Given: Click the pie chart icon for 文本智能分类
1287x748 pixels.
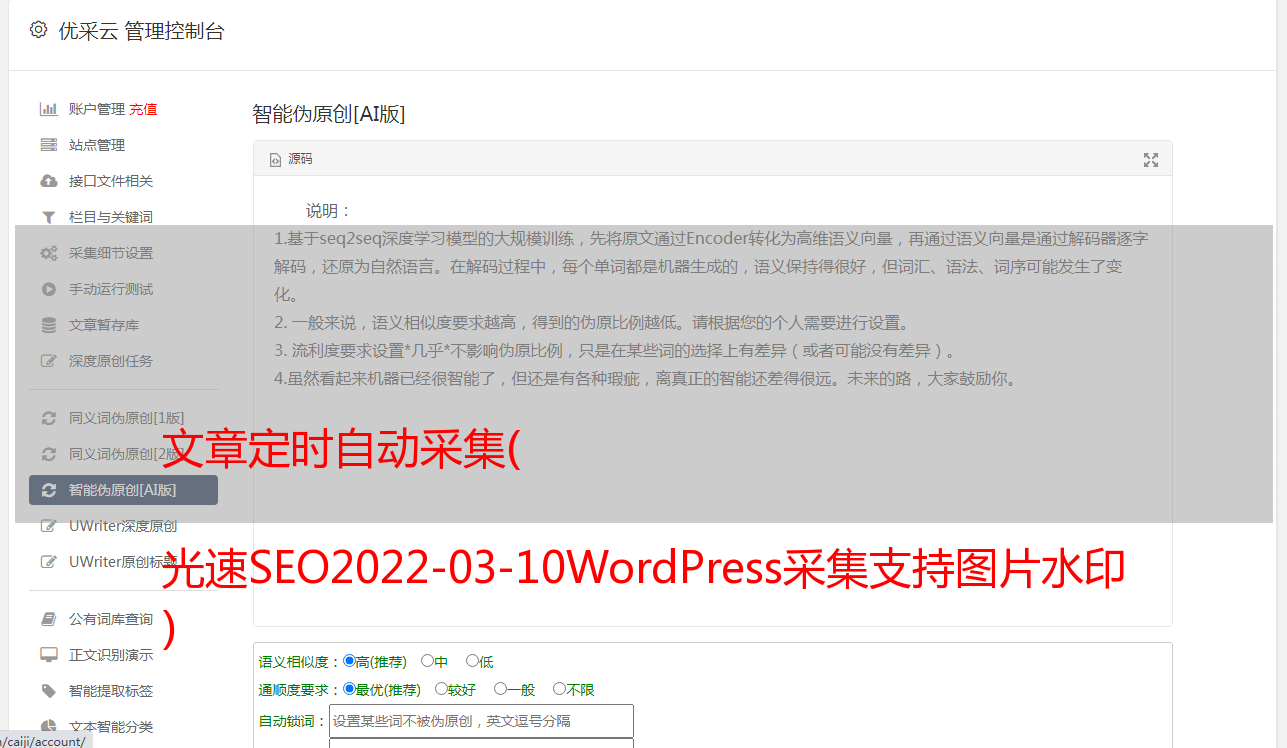Looking at the screenshot, I should (48, 727).
